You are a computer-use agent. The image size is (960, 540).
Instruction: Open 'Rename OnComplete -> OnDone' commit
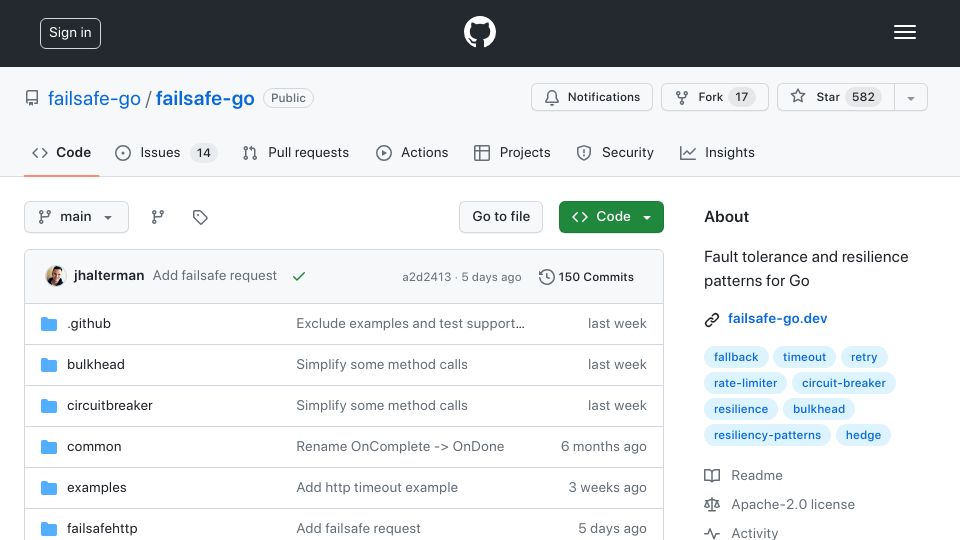tap(400, 446)
